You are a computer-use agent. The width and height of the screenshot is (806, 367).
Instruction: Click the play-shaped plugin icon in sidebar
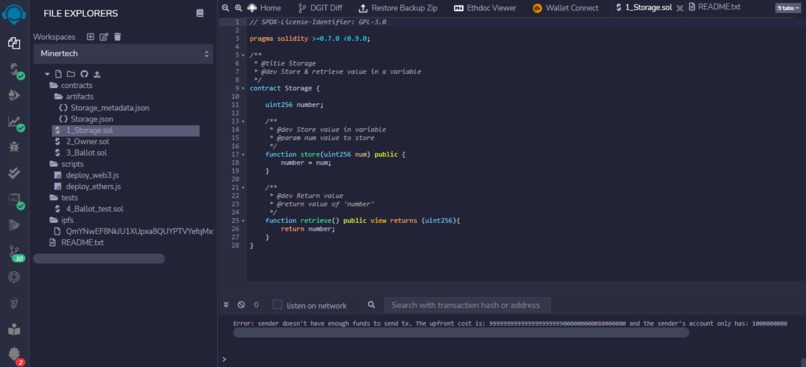coord(14,225)
